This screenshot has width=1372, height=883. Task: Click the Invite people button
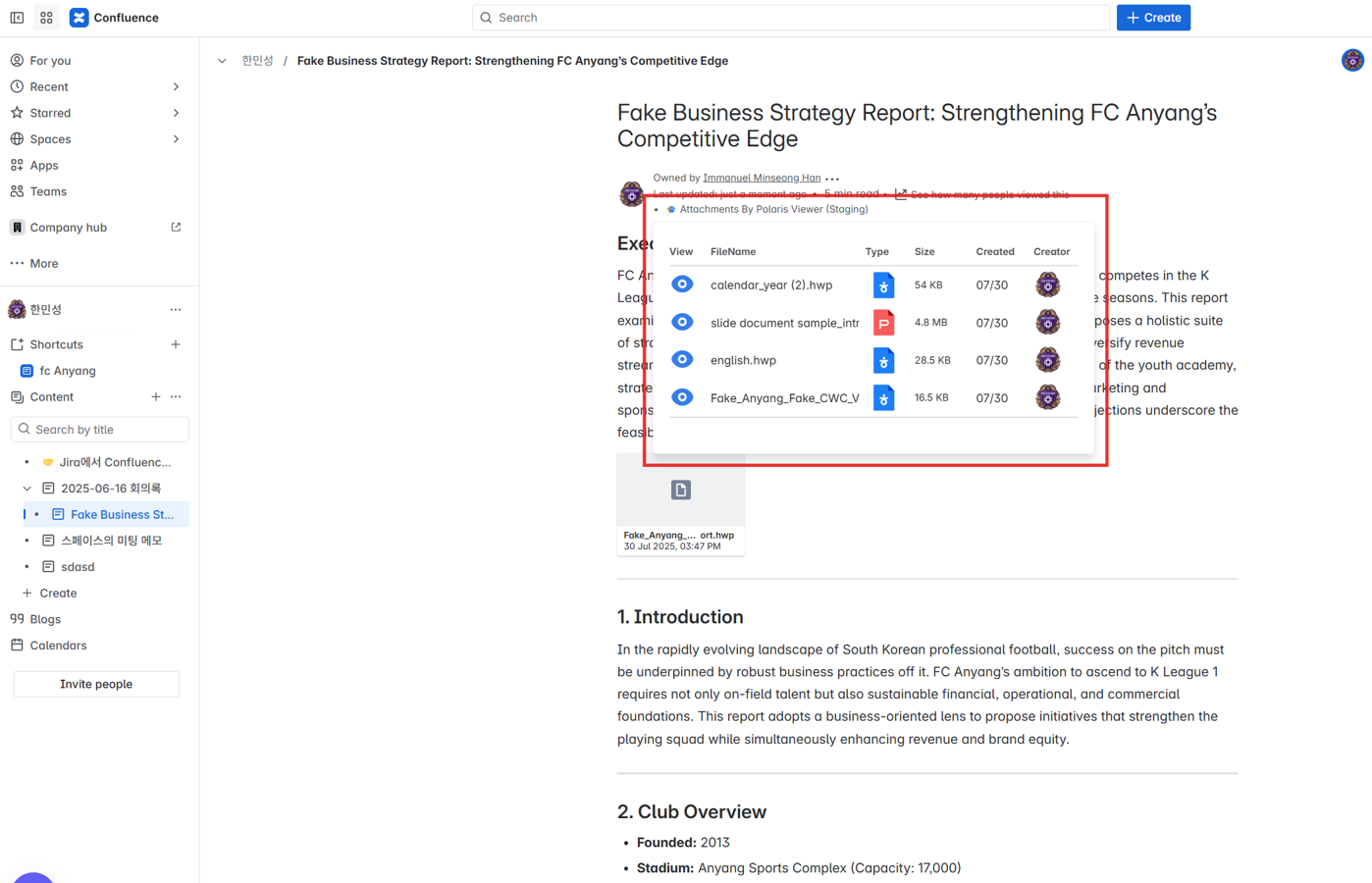[96, 684]
